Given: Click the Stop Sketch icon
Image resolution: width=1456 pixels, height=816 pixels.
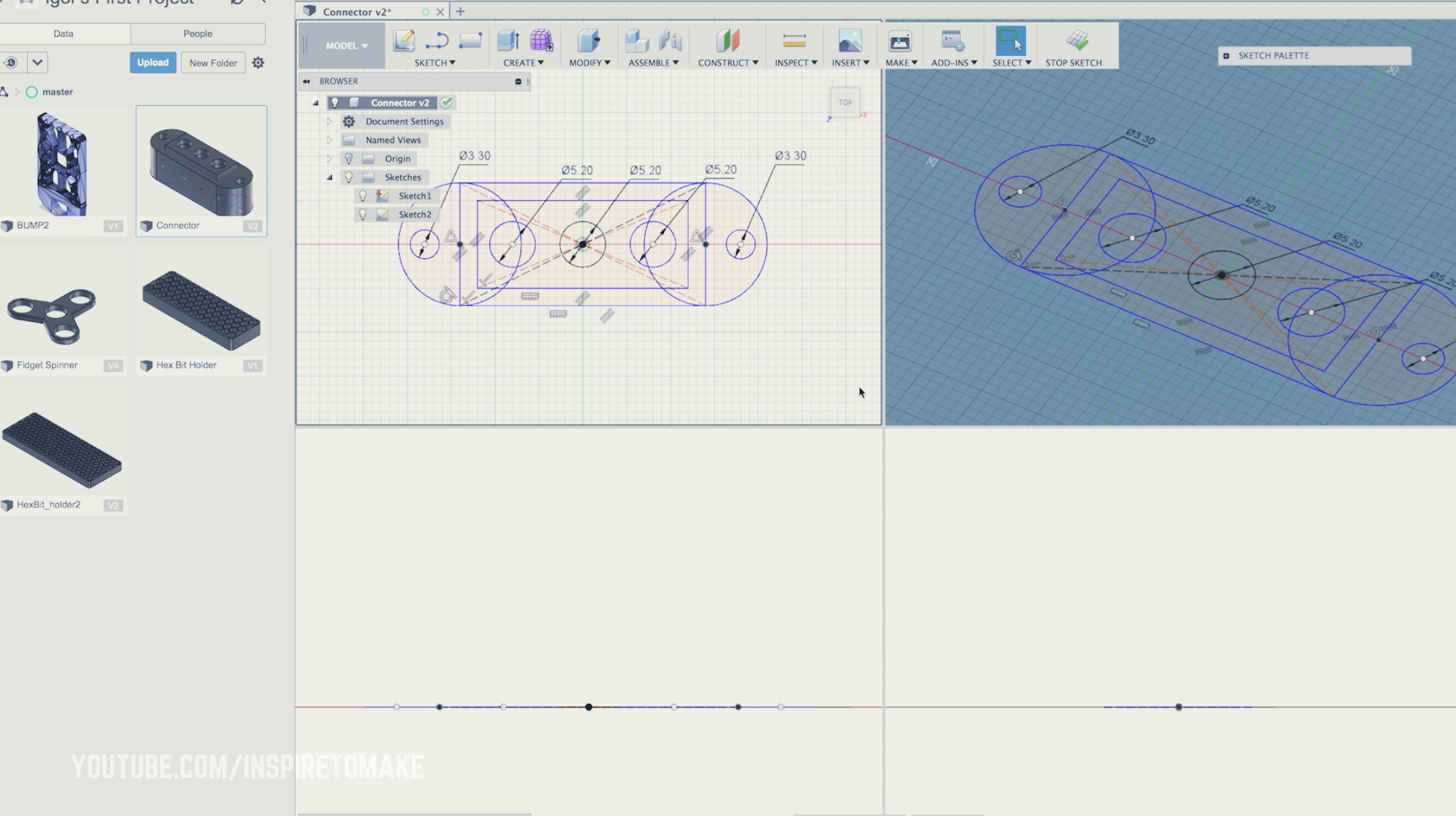Looking at the screenshot, I should click(1076, 41).
